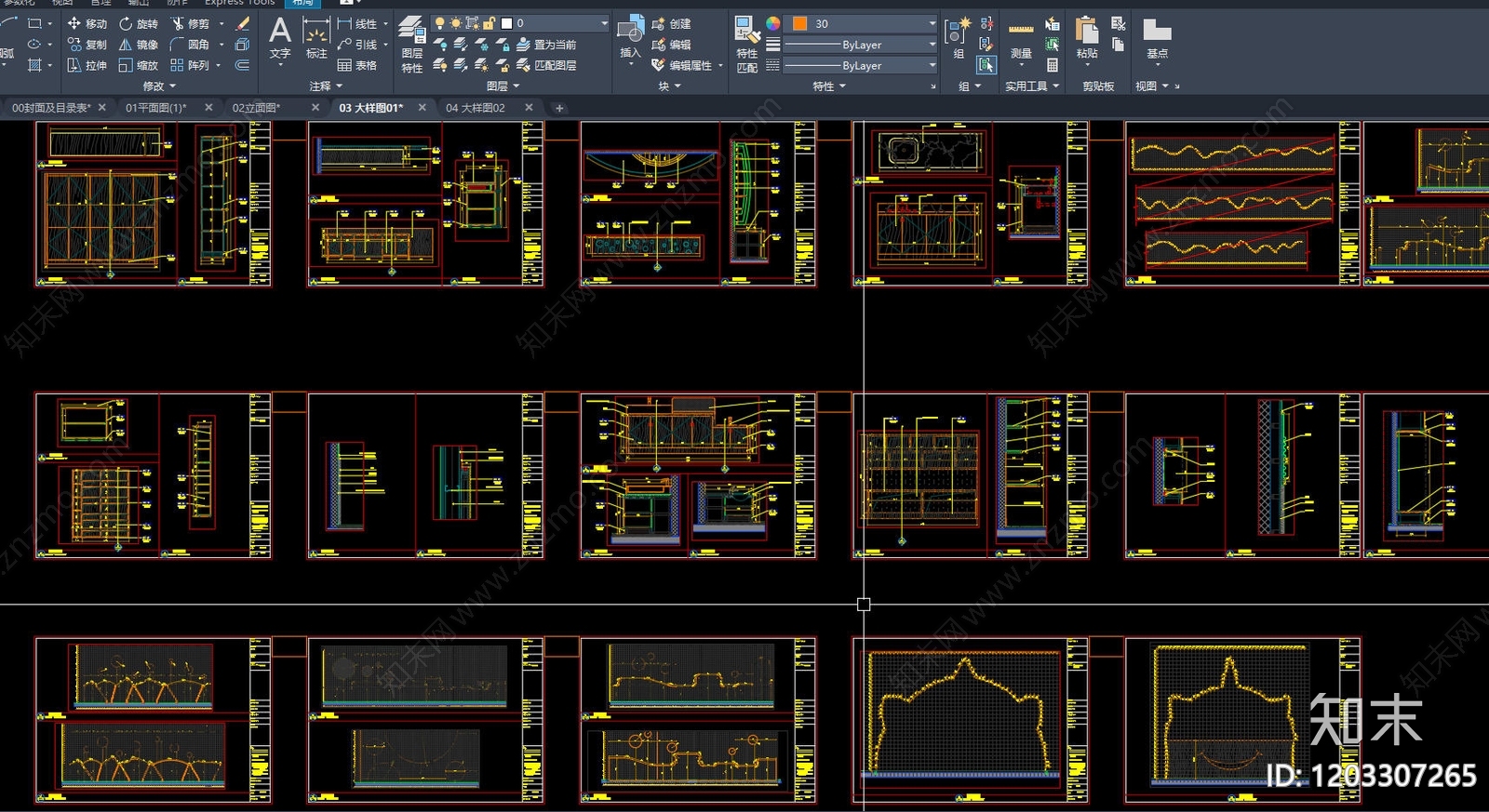Image resolution: width=1489 pixels, height=812 pixels.
Task: Select the Move (移动) tool
Action: [87, 23]
